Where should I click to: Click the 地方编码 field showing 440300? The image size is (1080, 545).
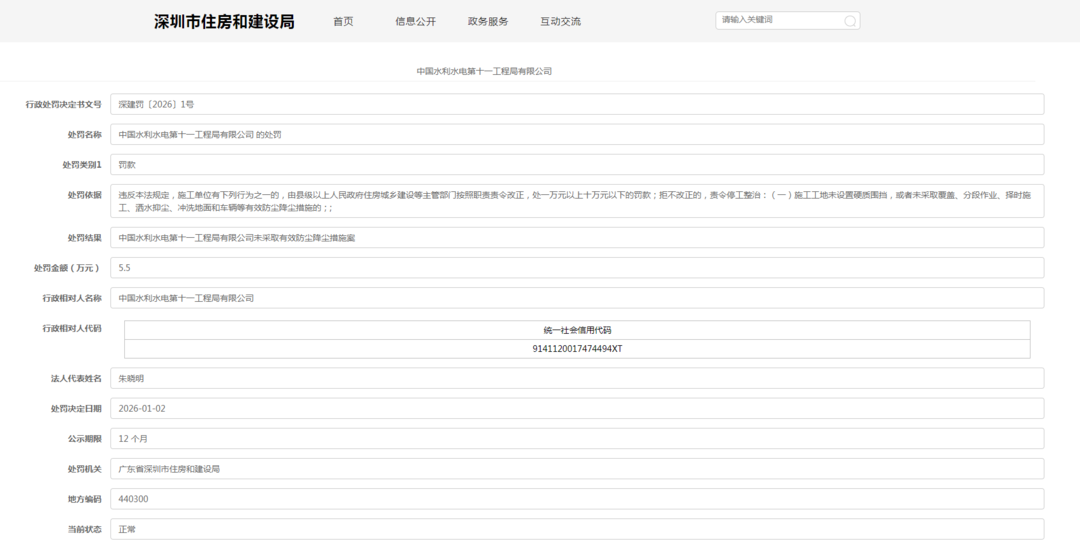[x=576, y=499]
